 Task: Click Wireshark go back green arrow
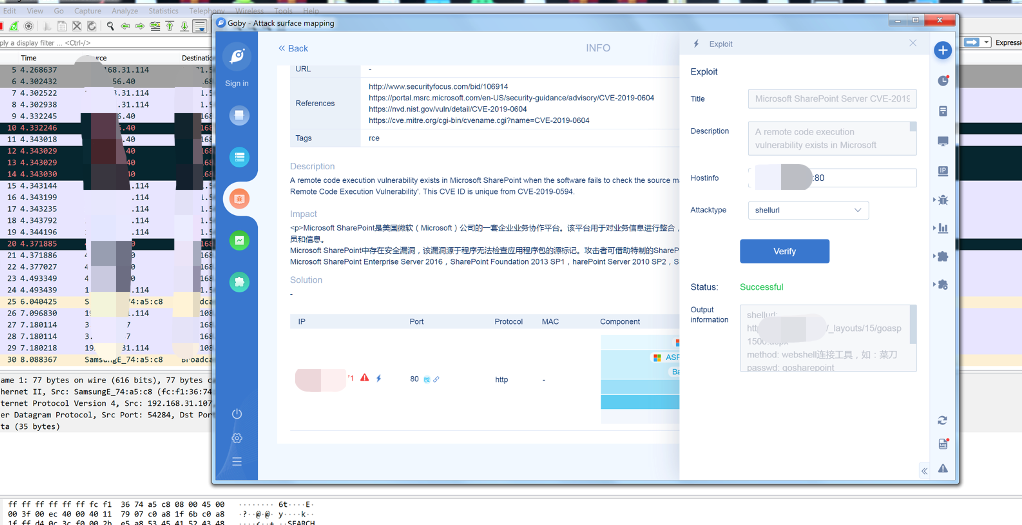click(x=125, y=26)
